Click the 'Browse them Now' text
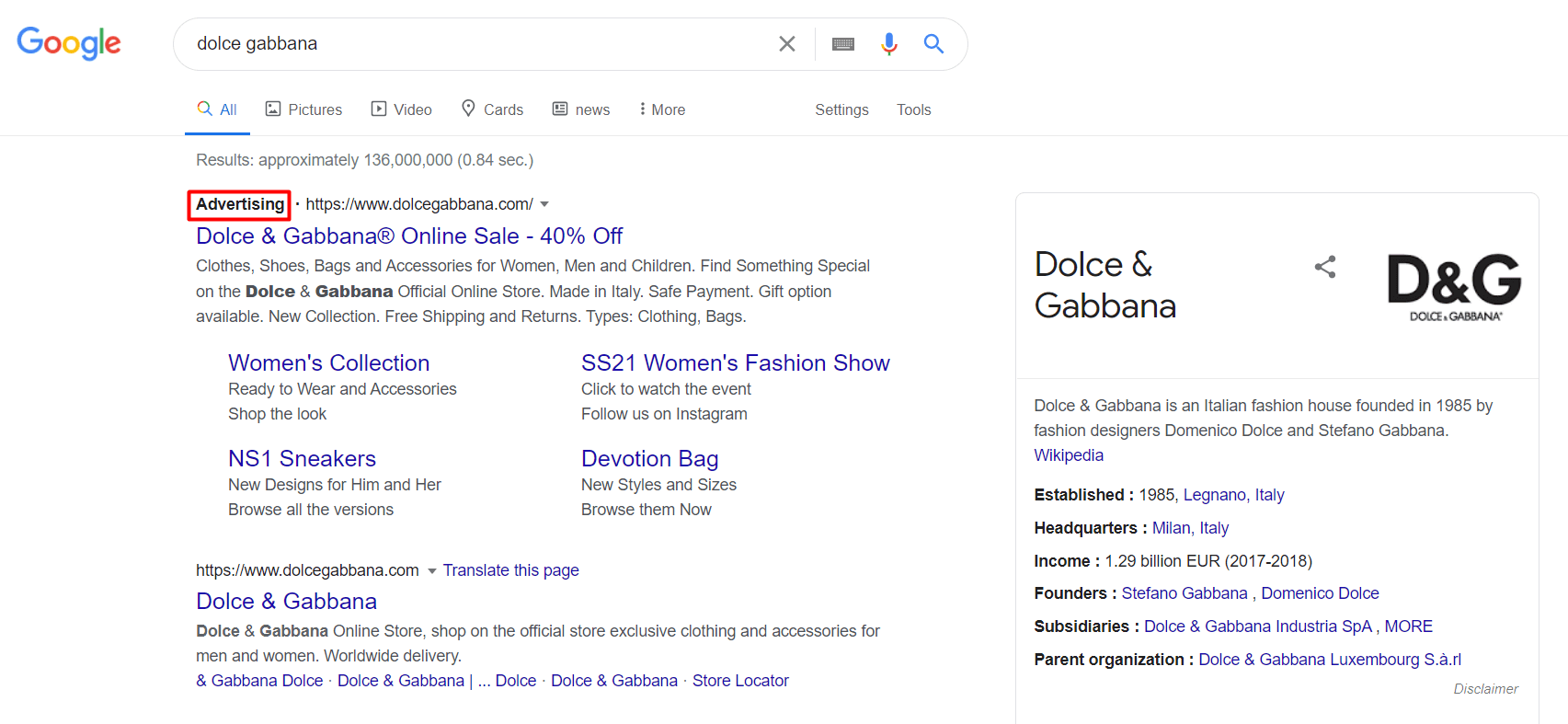This screenshot has height=724, width=1568. point(646,510)
